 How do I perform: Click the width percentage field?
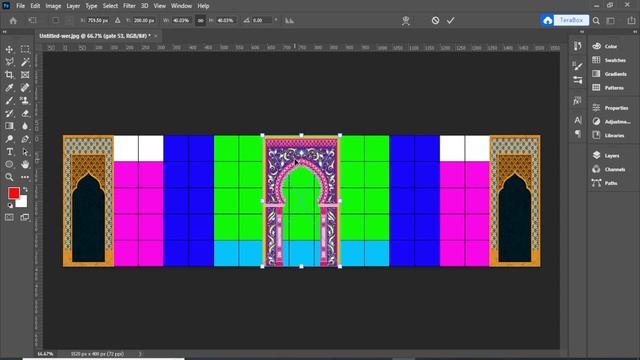click(x=181, y=20)
